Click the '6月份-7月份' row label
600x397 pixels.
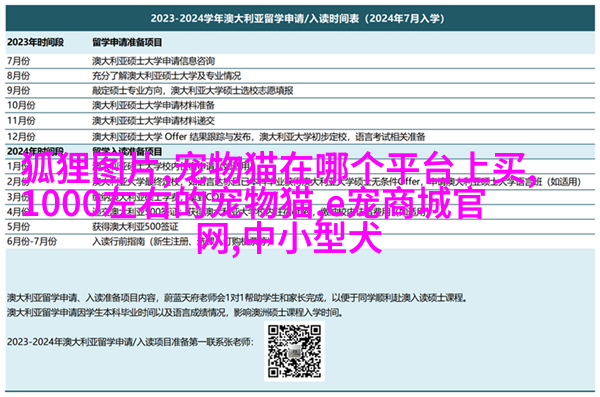[x=32, y=242]
